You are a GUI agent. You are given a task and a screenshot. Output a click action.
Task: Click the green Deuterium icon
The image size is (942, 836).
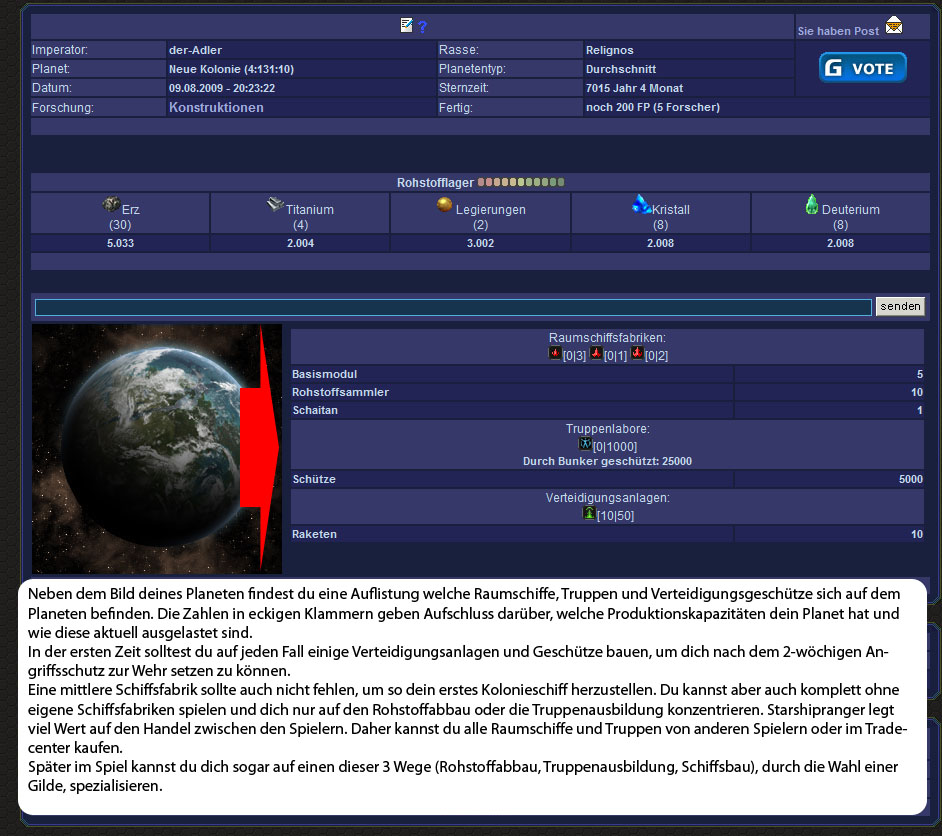(x=812, y=204)
